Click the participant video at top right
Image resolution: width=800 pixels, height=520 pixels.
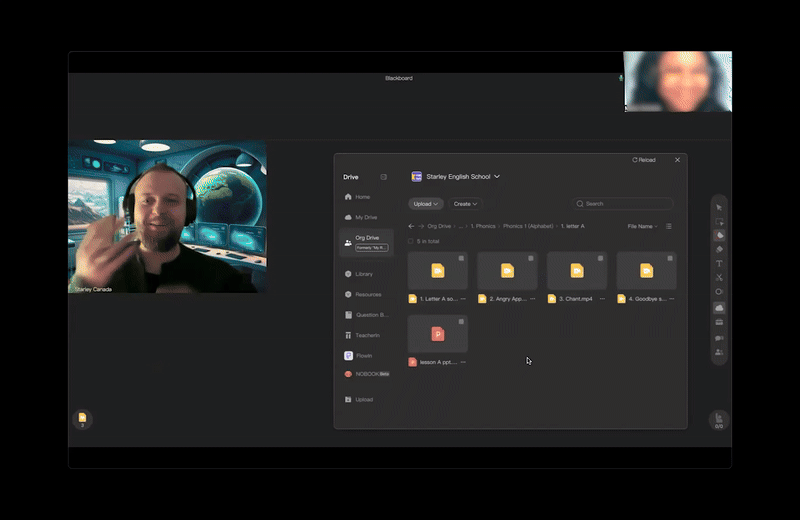pyautogui.click(x=678, y=81)
